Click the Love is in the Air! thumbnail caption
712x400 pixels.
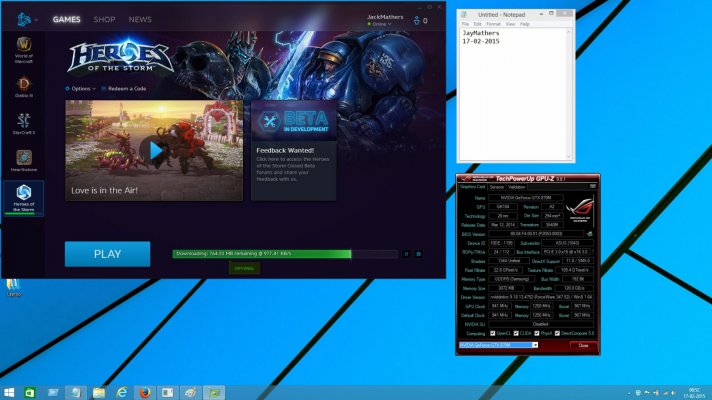pyautogui.click(x=104, y=190)
